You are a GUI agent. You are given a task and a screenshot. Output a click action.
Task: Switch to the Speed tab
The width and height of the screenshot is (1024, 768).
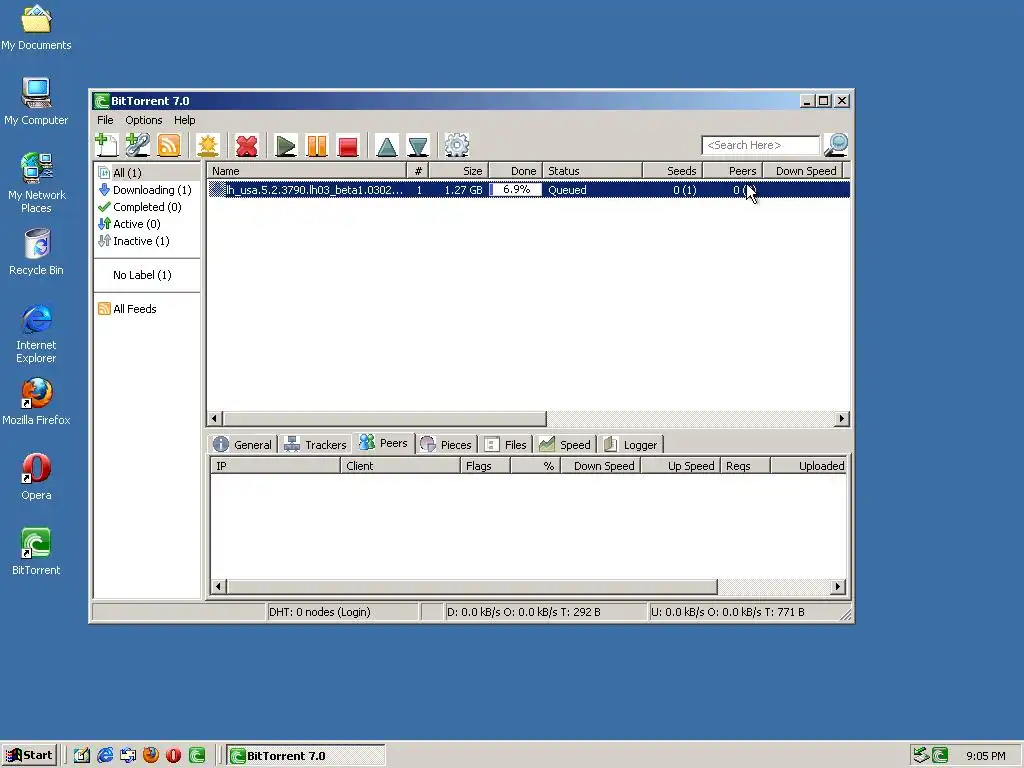(565, 445)
